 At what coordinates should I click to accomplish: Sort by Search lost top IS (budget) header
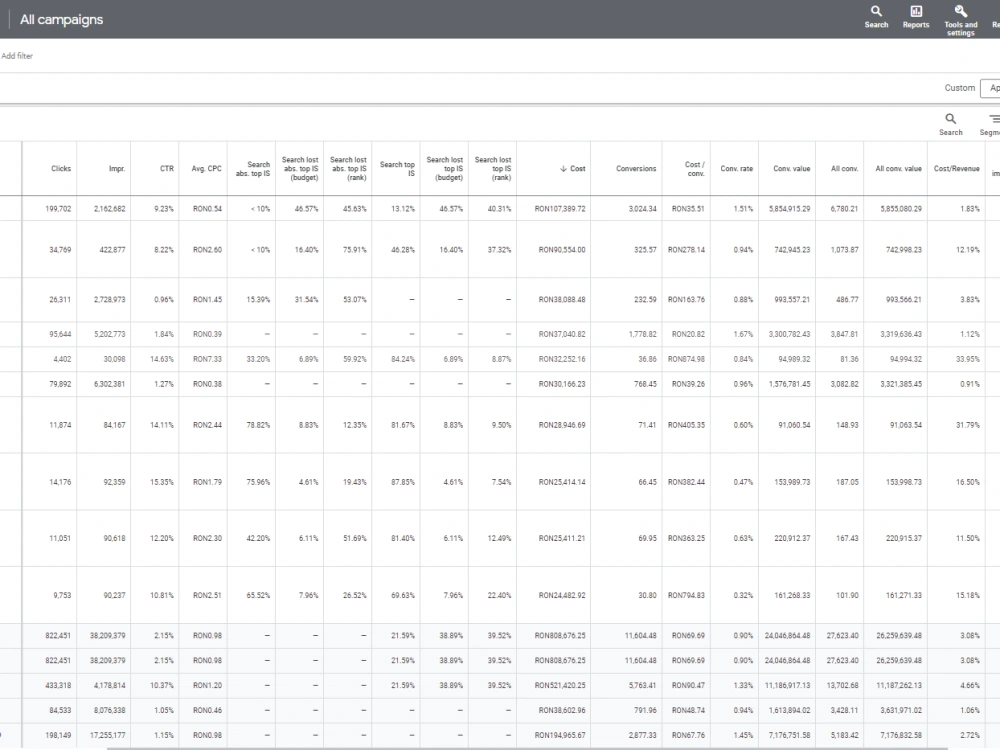(445, 168)
